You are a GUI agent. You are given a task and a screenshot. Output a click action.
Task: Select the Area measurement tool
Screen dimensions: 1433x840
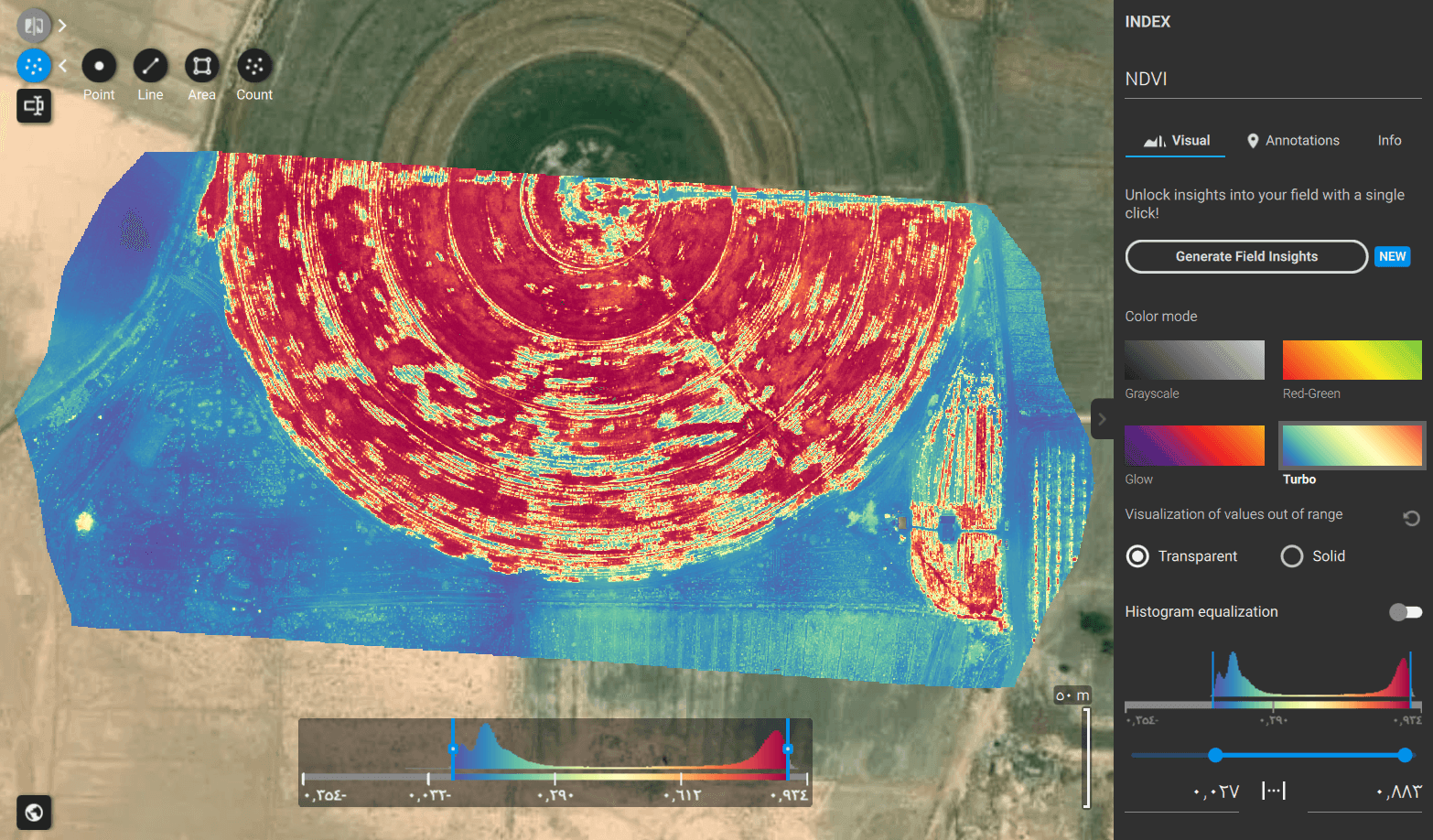tap(201, 66)
